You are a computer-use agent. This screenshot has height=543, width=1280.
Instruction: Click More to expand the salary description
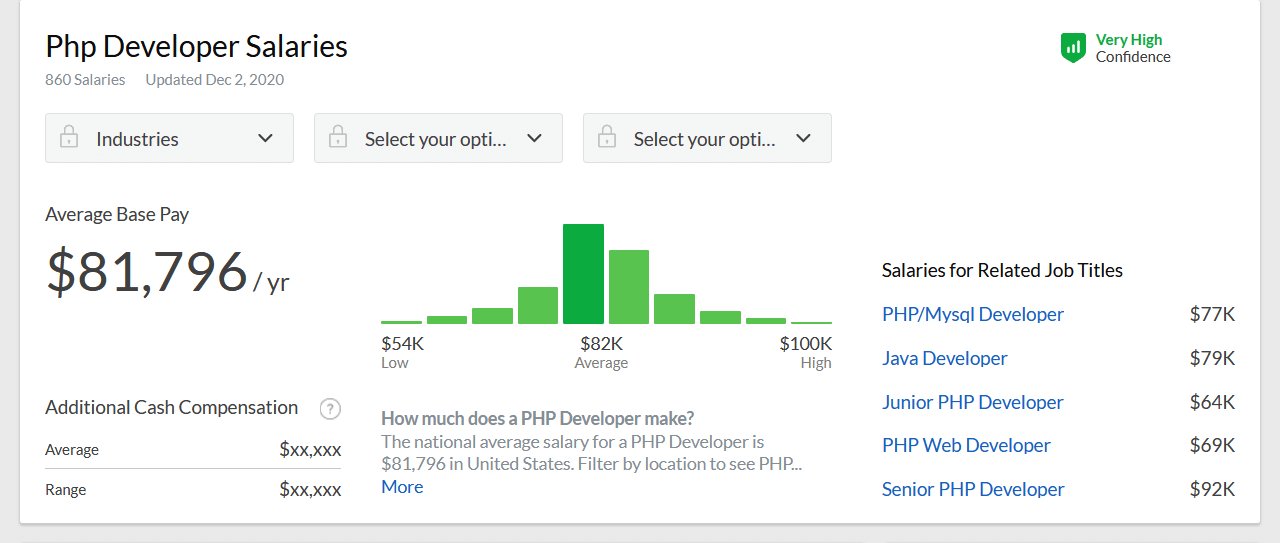(402, 487)
